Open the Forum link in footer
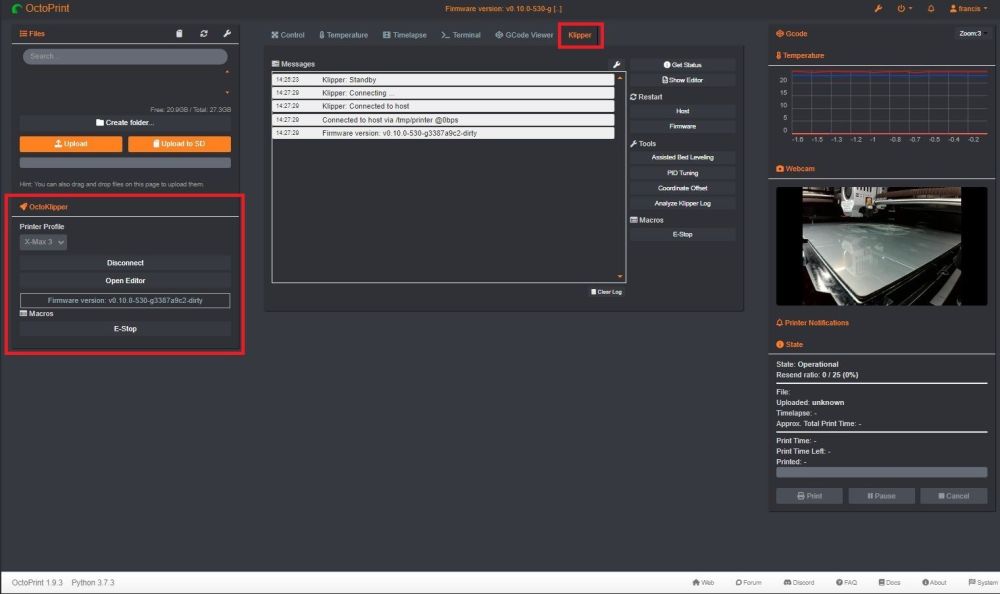This screenshot has height=594, width=1000. 748,583
